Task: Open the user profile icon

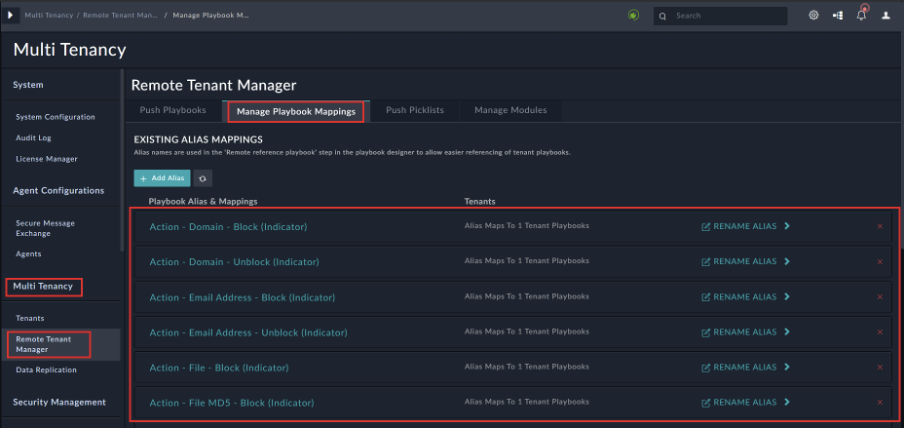Action: click(886, 15)
